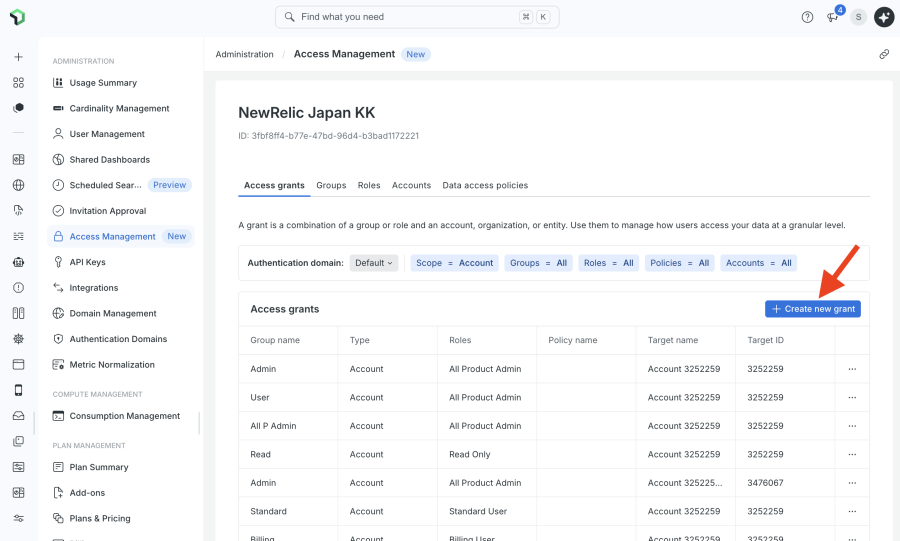Focus the Find what you need search box
The image size is (900, 541).
[x=417, y=17]
